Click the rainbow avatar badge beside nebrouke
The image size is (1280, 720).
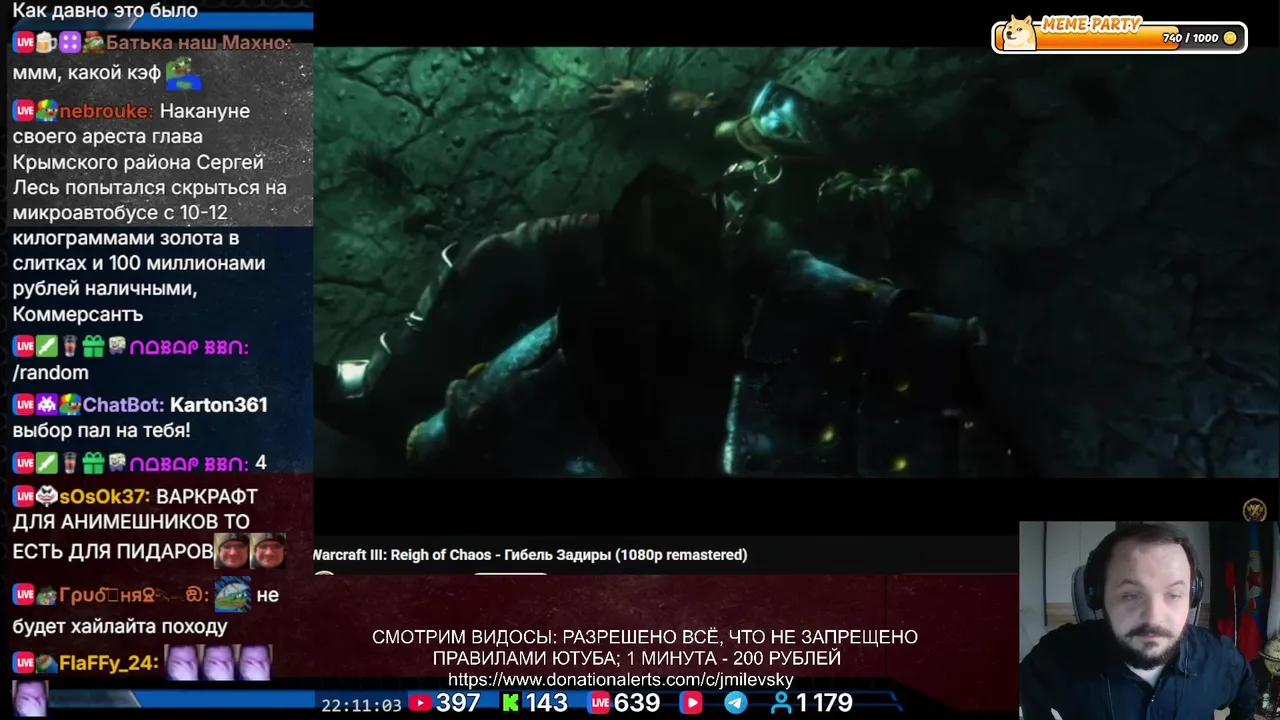point(46,111)
